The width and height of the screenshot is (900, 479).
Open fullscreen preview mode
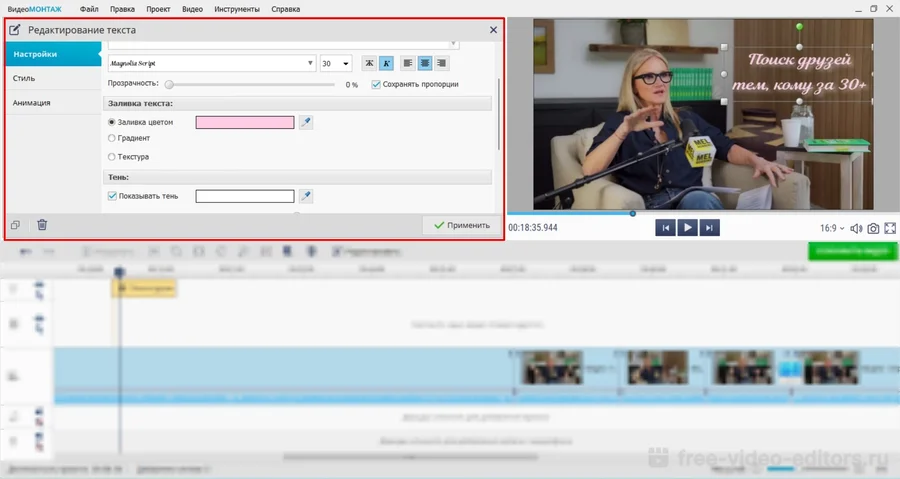(890, 228)
